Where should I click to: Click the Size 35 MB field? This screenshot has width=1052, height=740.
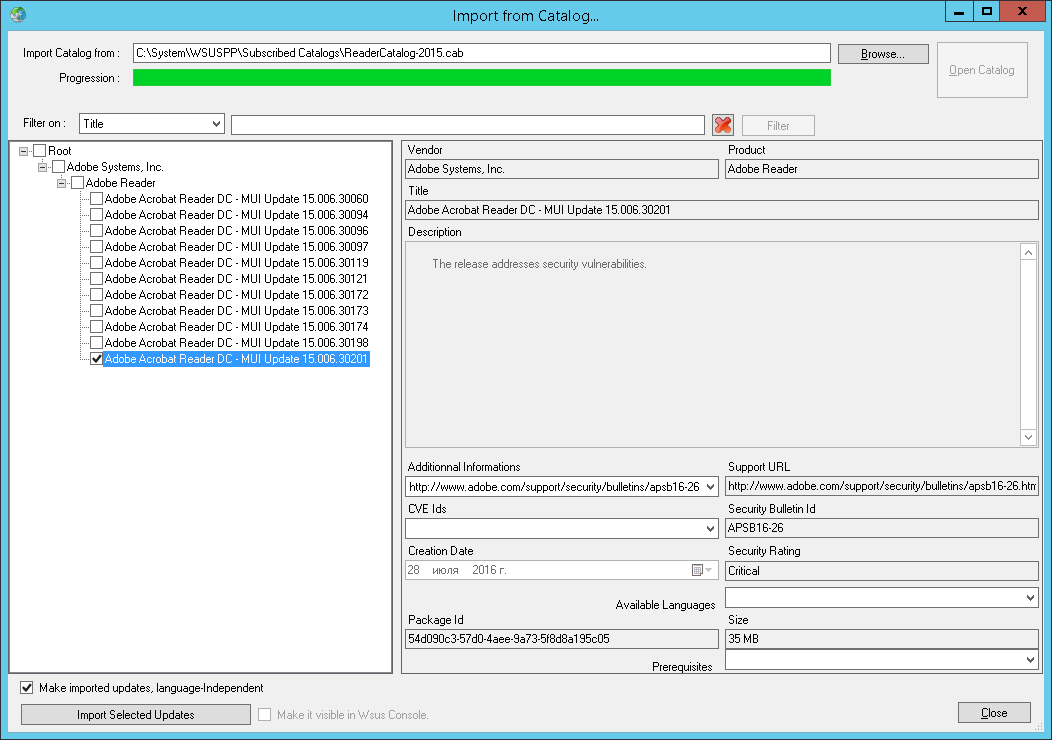click(x=882, y=639)
